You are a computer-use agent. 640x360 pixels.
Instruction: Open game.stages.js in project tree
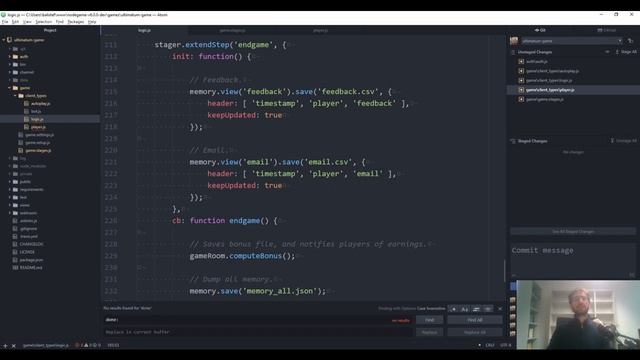pyautogui.click(x=38, y=151)
